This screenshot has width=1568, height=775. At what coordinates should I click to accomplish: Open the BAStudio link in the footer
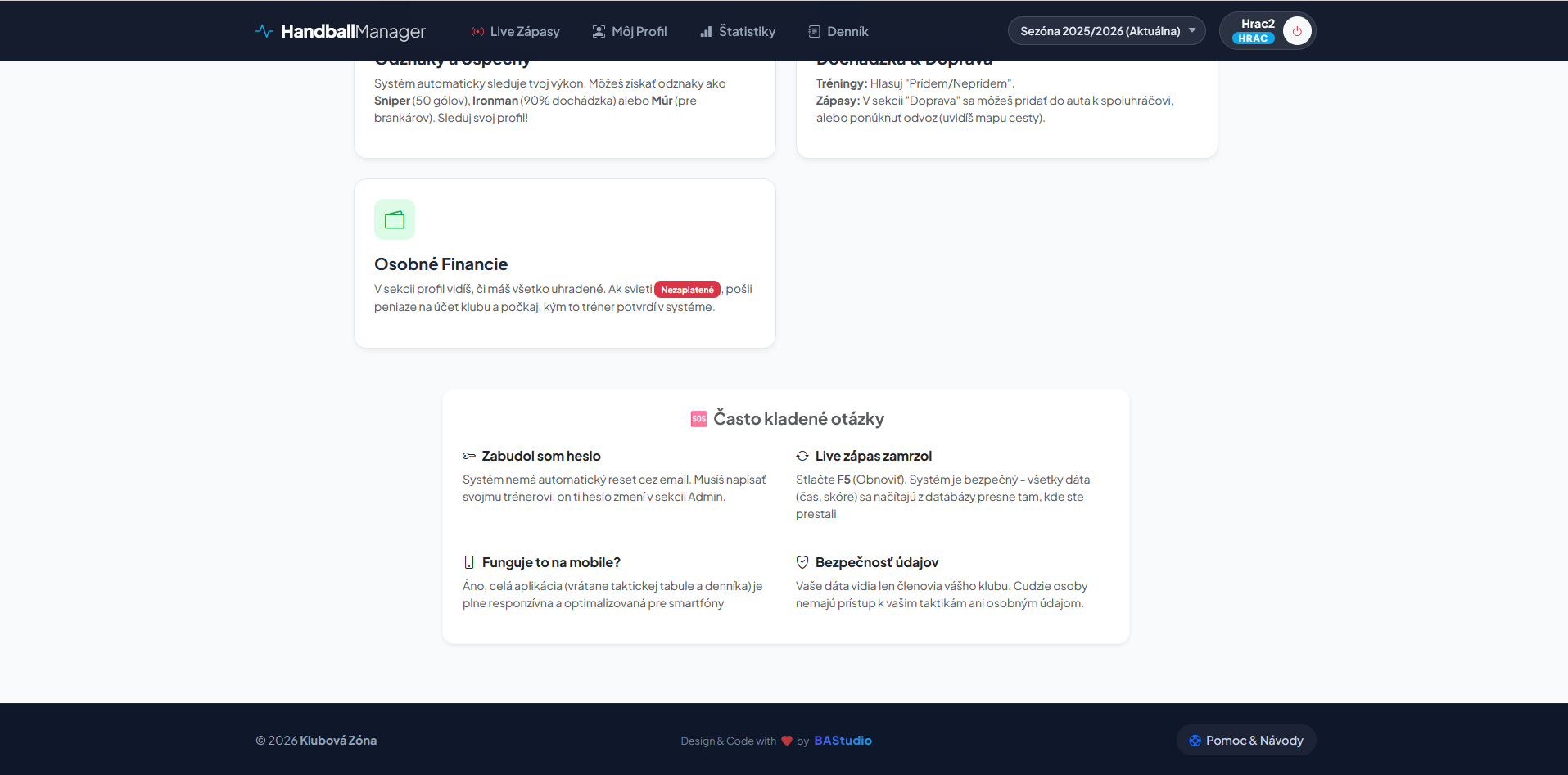click(x=843, y=741)
